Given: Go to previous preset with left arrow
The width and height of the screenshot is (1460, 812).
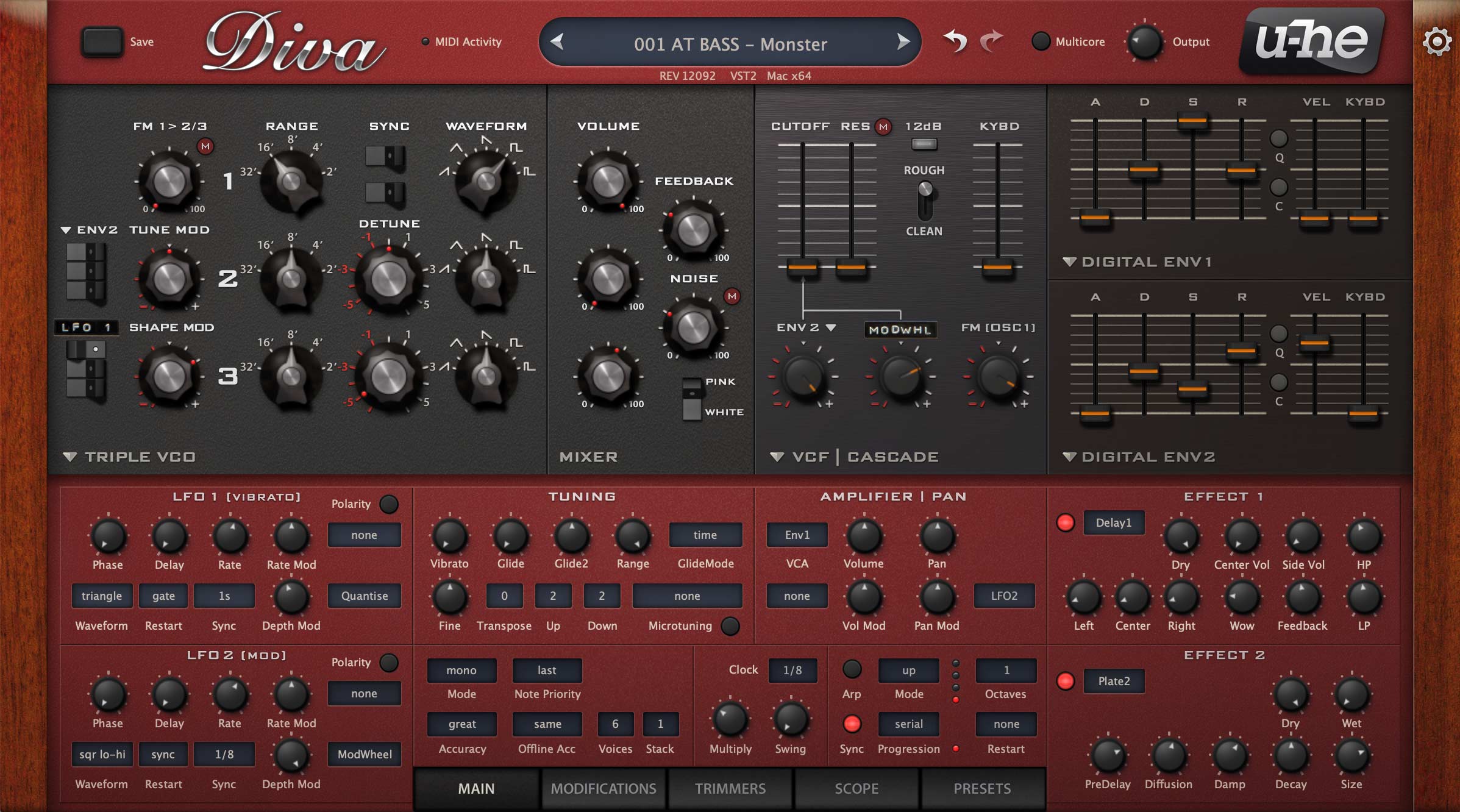Looking at the screenshot, I should click(x=557, y=42).
